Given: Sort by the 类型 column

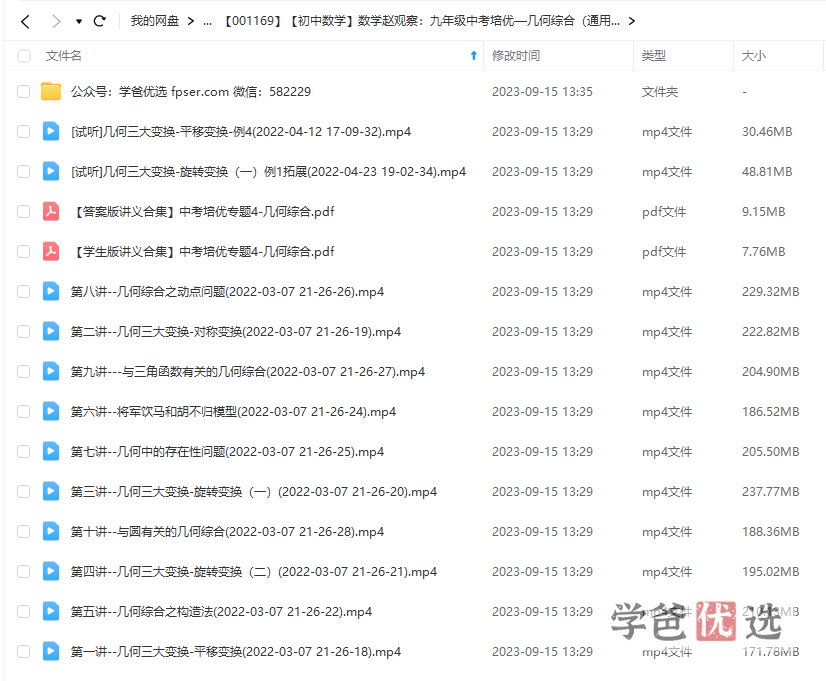Looking at the screenshot, I should point(653,56).
